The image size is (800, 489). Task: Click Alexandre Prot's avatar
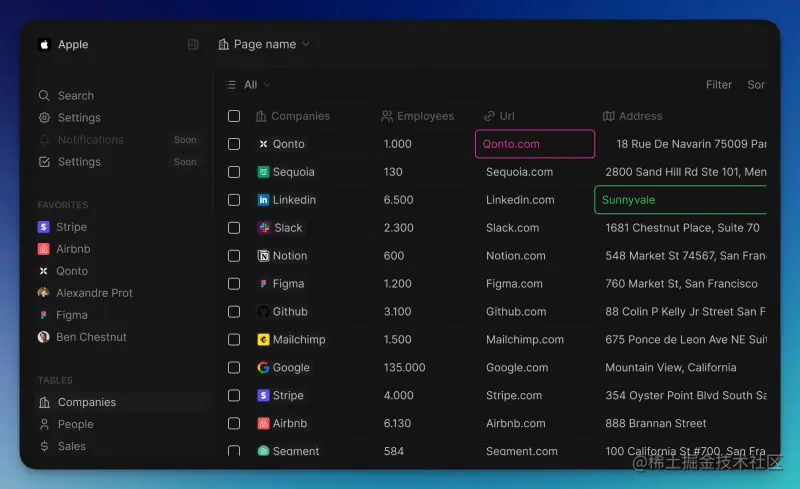tap(44, 292)
